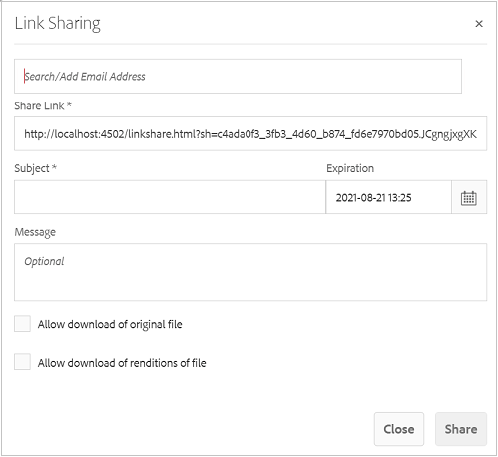Click the Message field label
The image size is (498, 457).
pos(35,232)
